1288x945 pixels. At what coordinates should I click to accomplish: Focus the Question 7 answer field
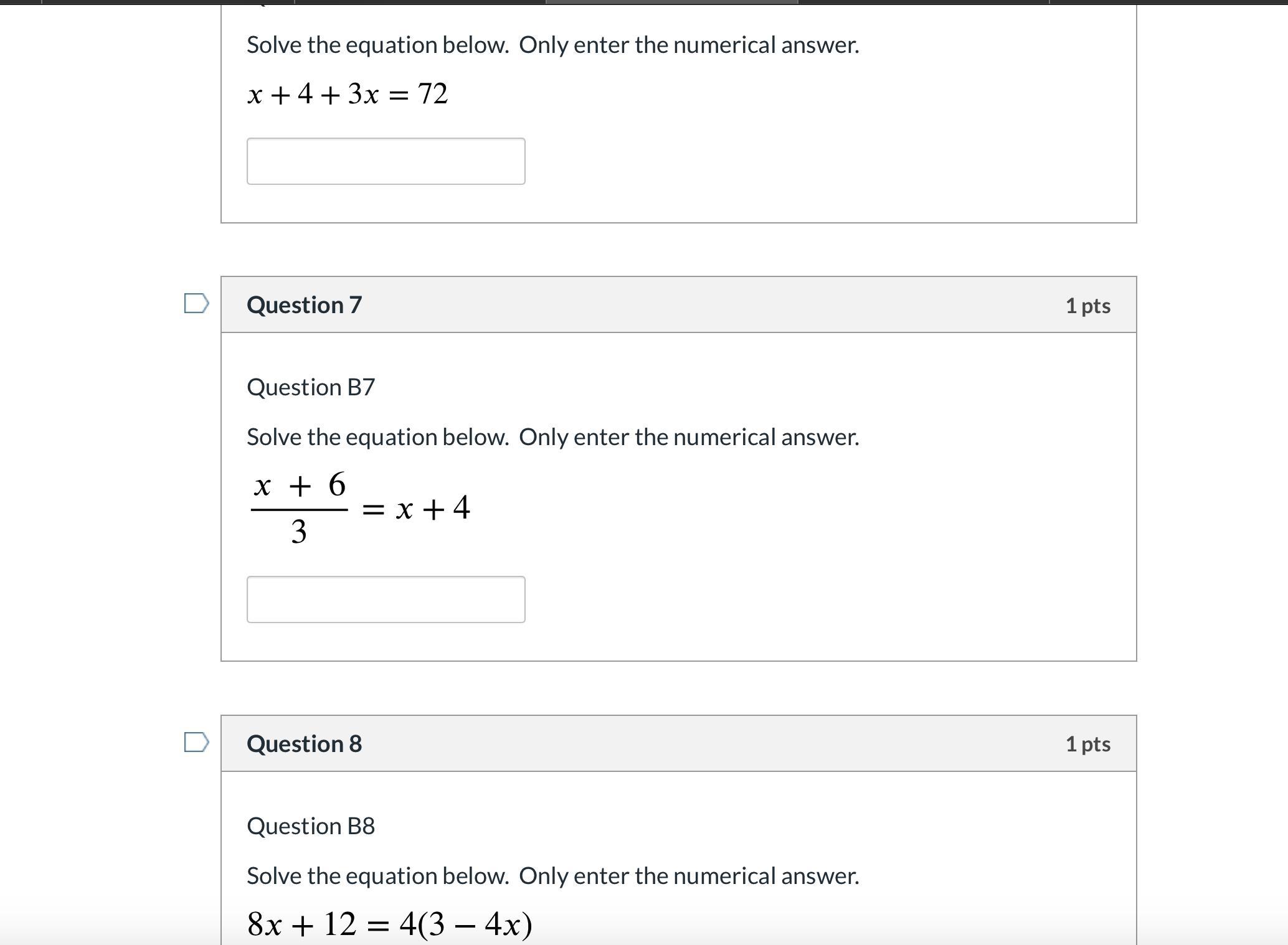[386, 599]
